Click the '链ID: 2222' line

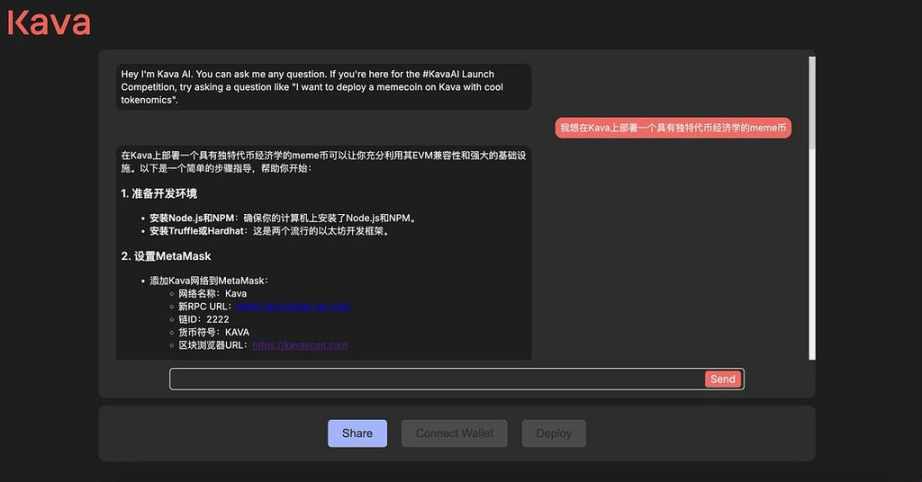[x=203, y=319]
